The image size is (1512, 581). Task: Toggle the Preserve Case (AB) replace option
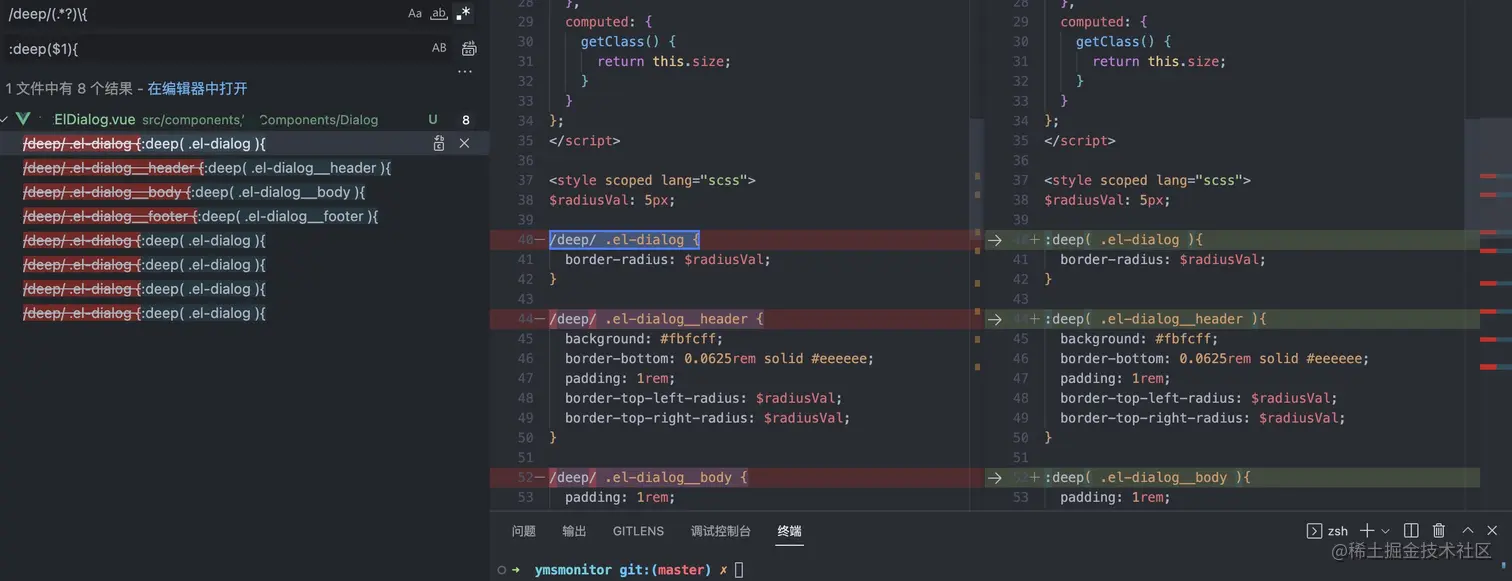439,48
